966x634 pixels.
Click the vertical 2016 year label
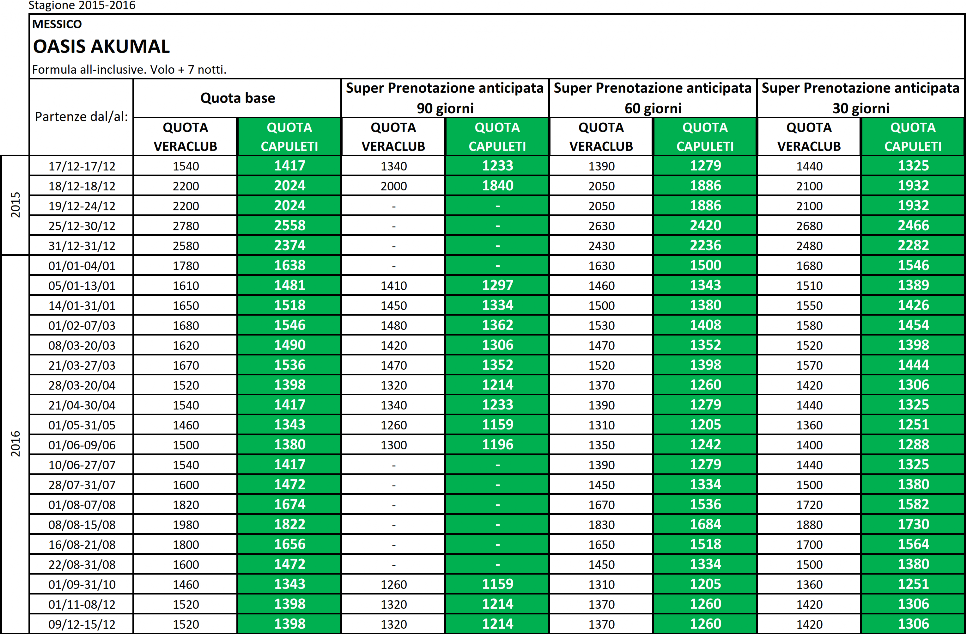[x=15, y=444]
